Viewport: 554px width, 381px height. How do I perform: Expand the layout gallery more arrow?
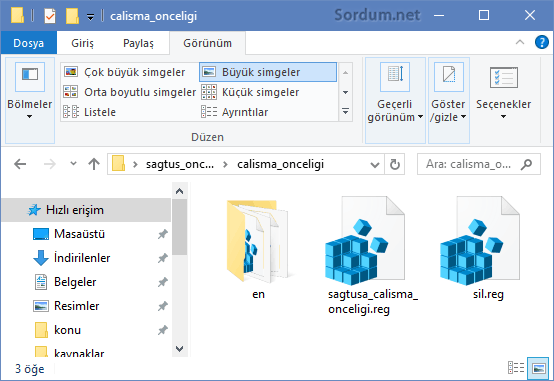346,112
